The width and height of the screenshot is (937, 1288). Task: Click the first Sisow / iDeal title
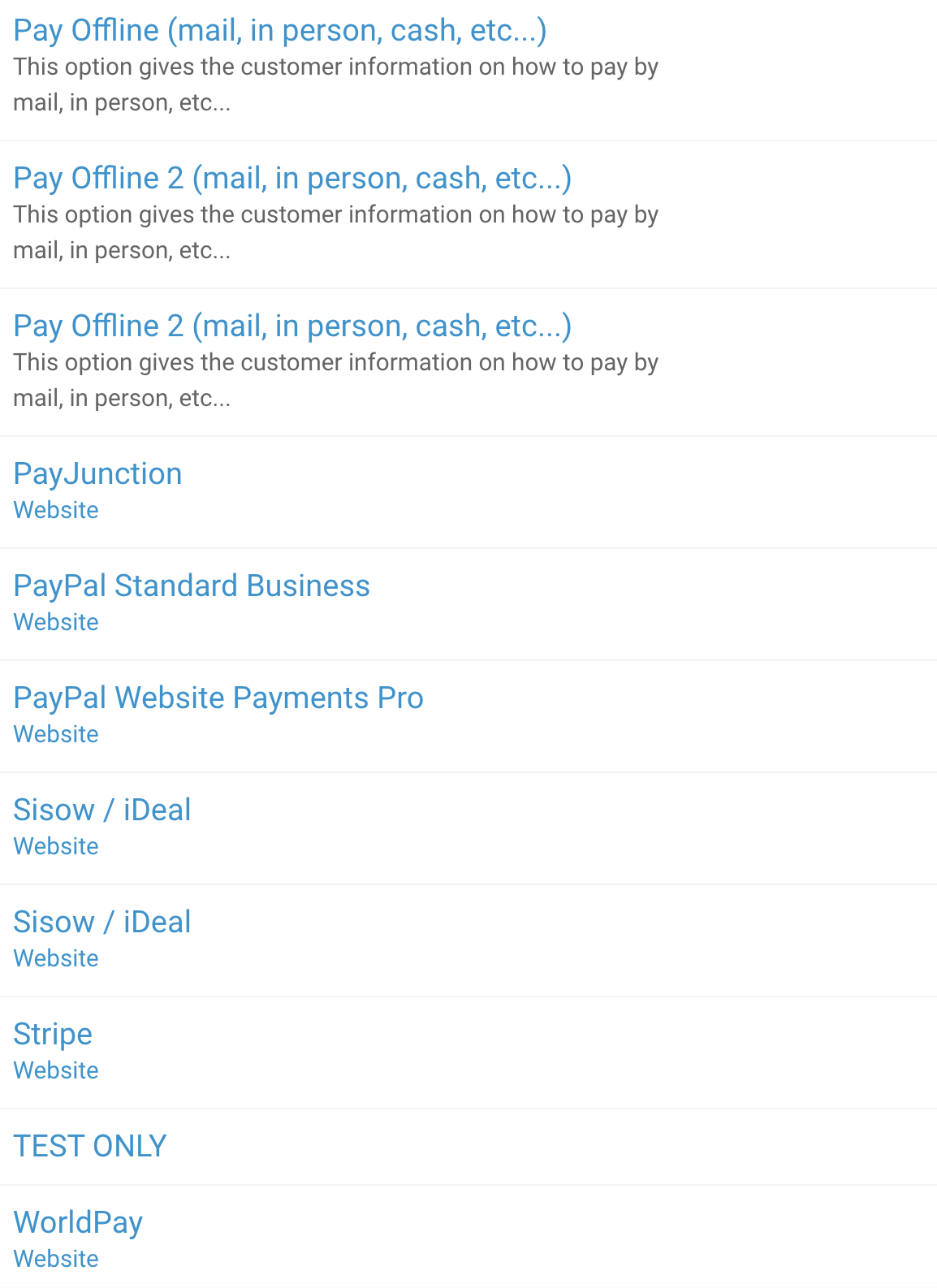click(102, 810)
